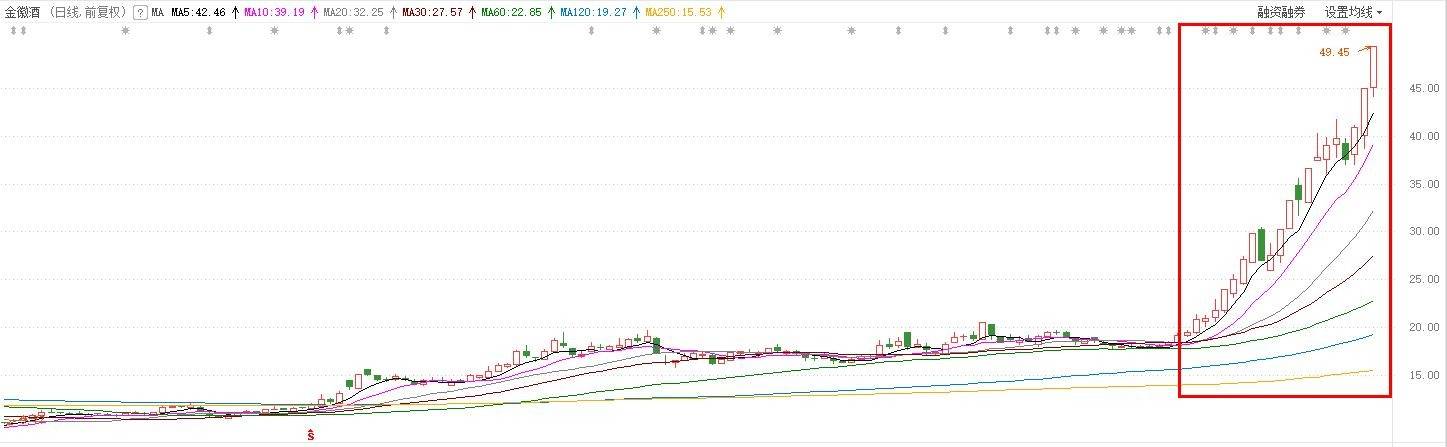Viewport: 1447px width, 447px height.
Task: Click the red S marker below the chart
Action: click(x=311, y=435)
